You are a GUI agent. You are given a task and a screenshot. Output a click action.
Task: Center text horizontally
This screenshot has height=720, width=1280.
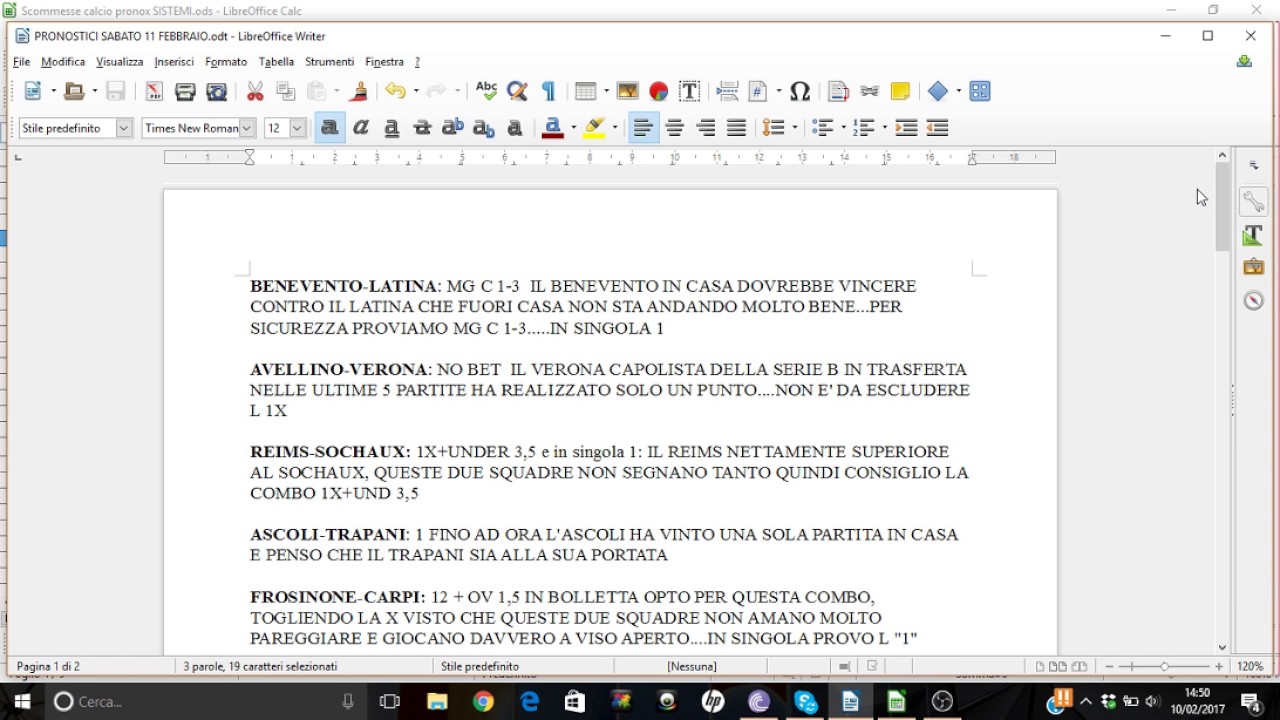675,128
